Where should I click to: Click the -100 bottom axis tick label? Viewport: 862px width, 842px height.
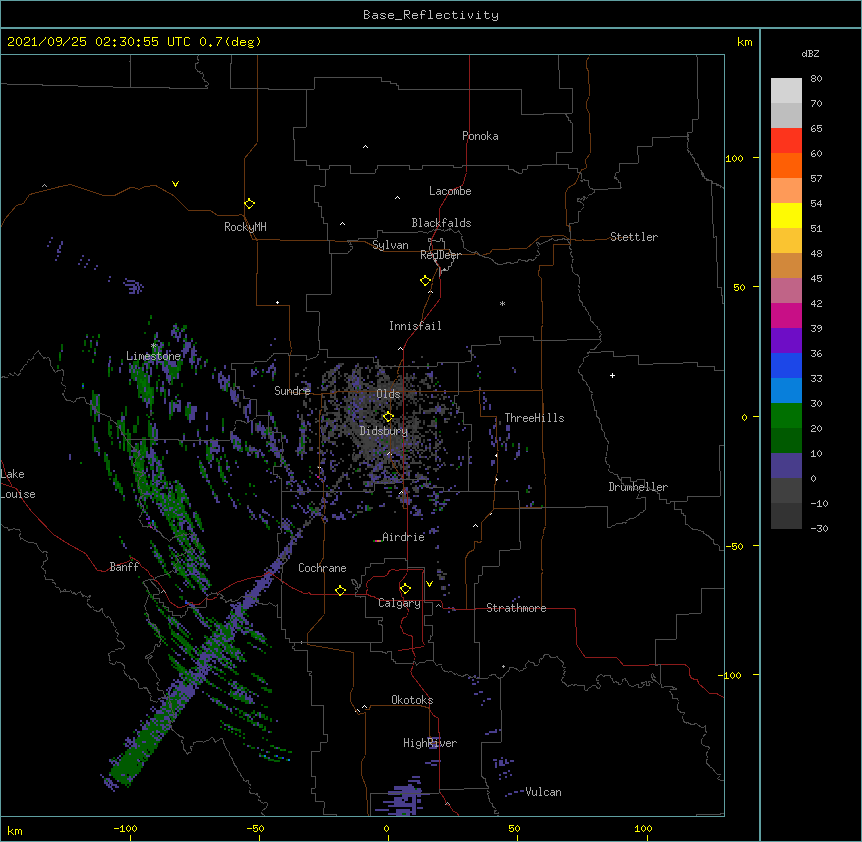click(125, 828)
